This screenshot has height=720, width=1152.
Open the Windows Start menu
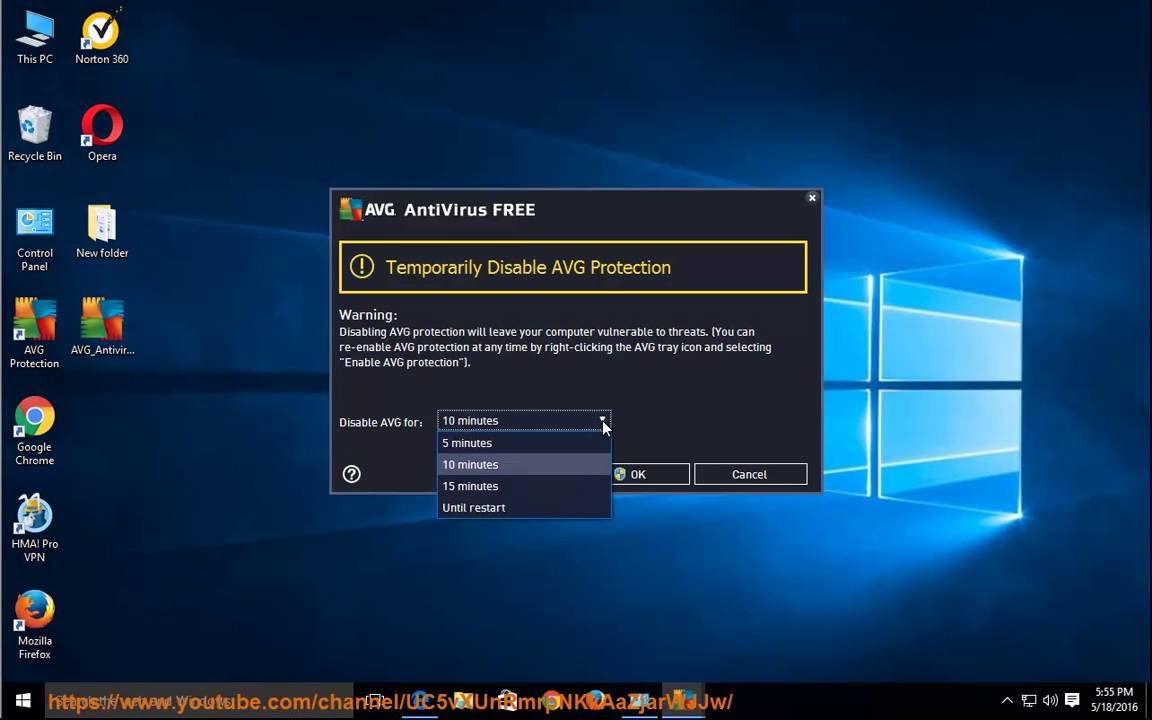click(23, 700)
